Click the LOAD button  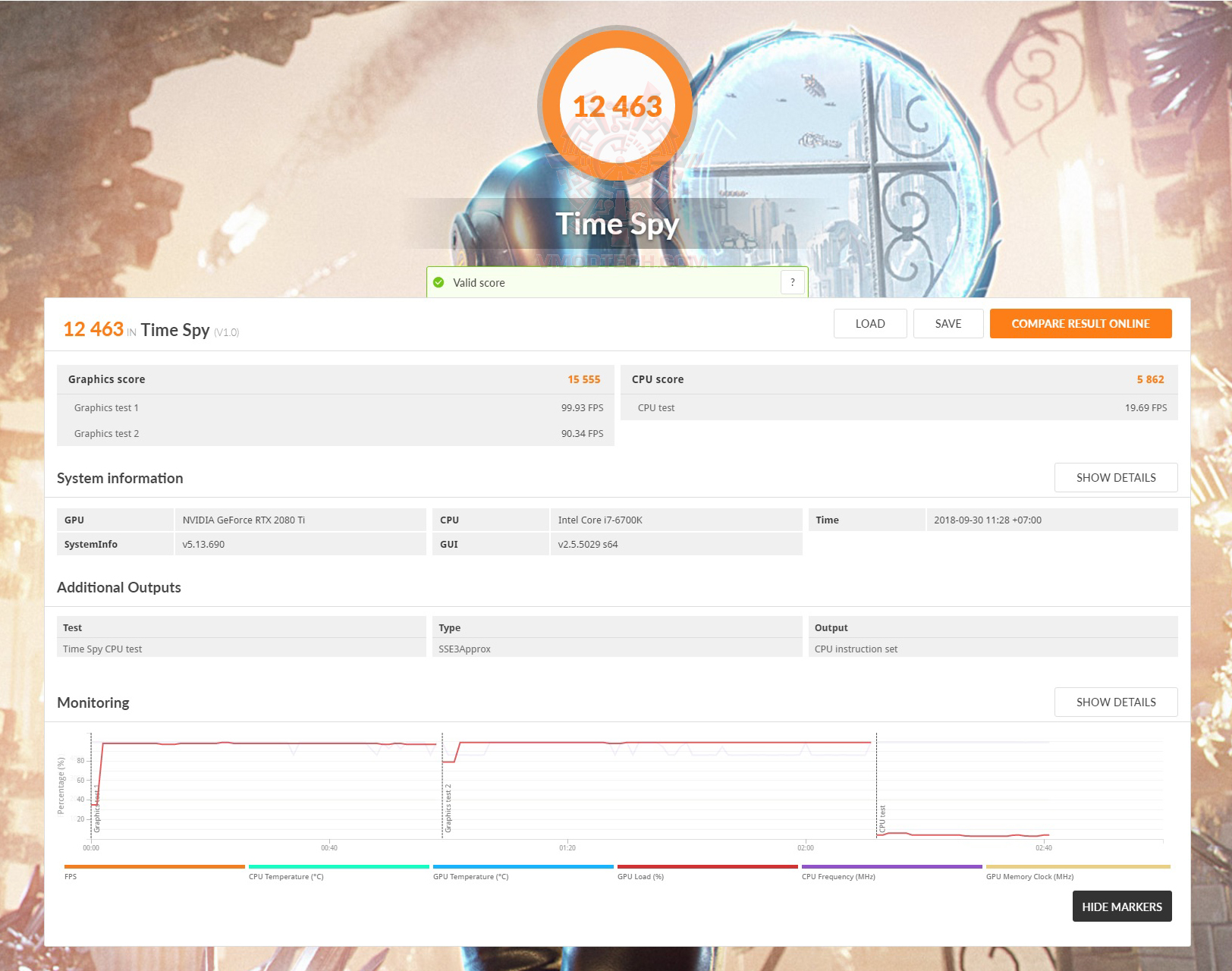[x=870, y=323]
